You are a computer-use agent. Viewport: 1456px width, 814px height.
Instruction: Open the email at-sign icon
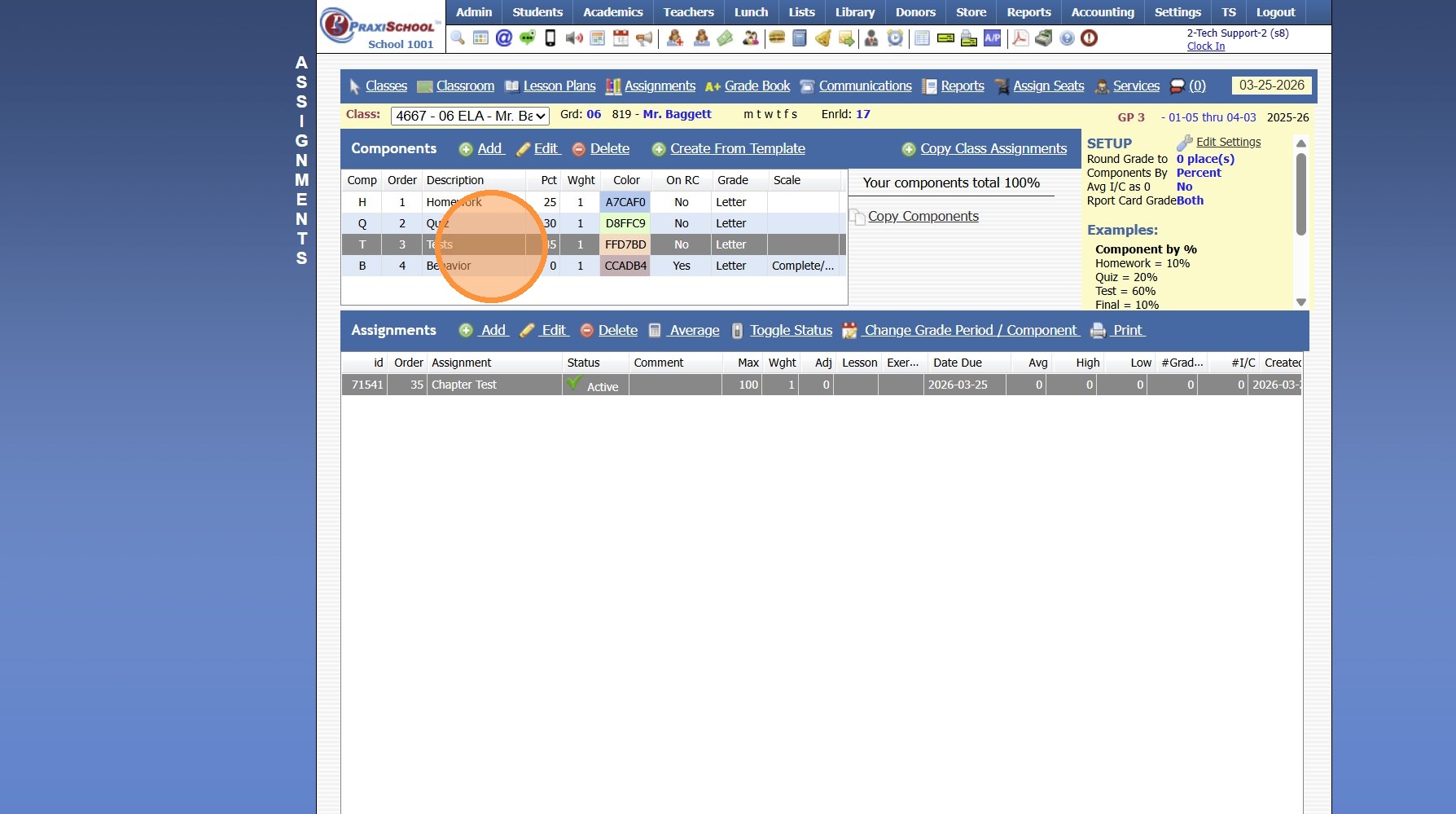(x=504, y=38)
